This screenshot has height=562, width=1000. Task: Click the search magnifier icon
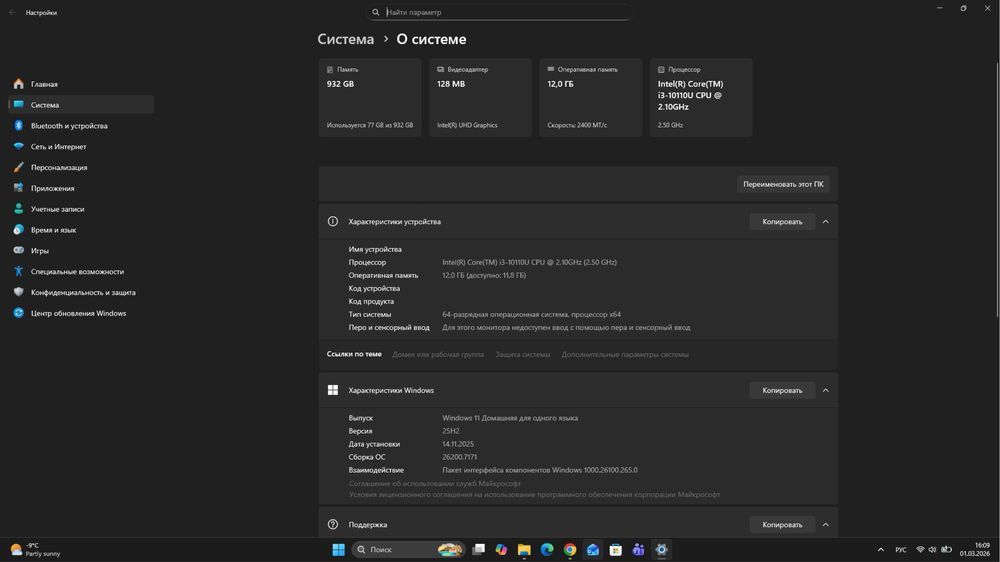click(x=376, y=12)
